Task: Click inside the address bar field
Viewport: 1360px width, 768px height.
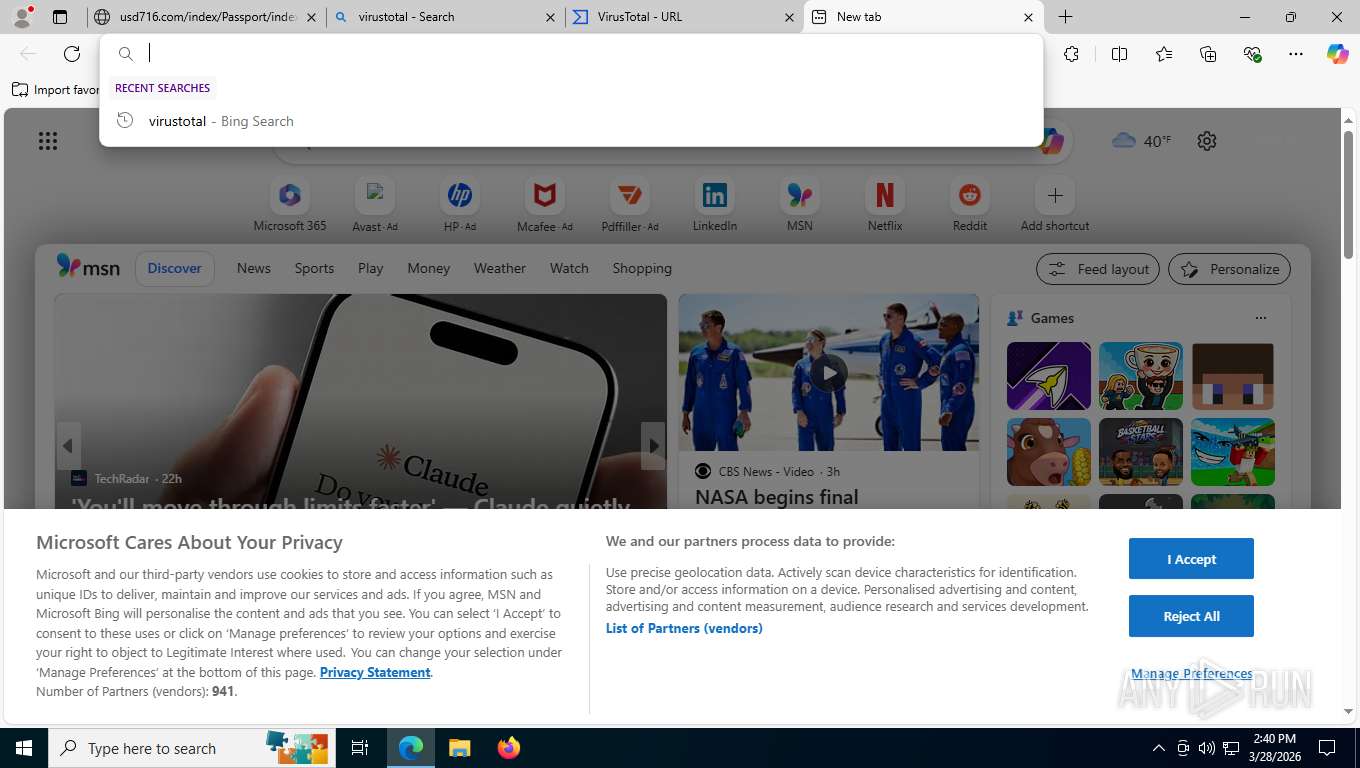Action: click(x=571, y=54)
